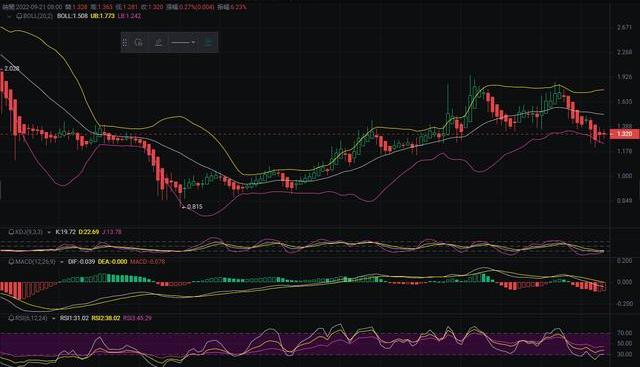Toggle BOLL indicator visibility eye icon
Screen dimensions: 640x367
coord(18,16)
